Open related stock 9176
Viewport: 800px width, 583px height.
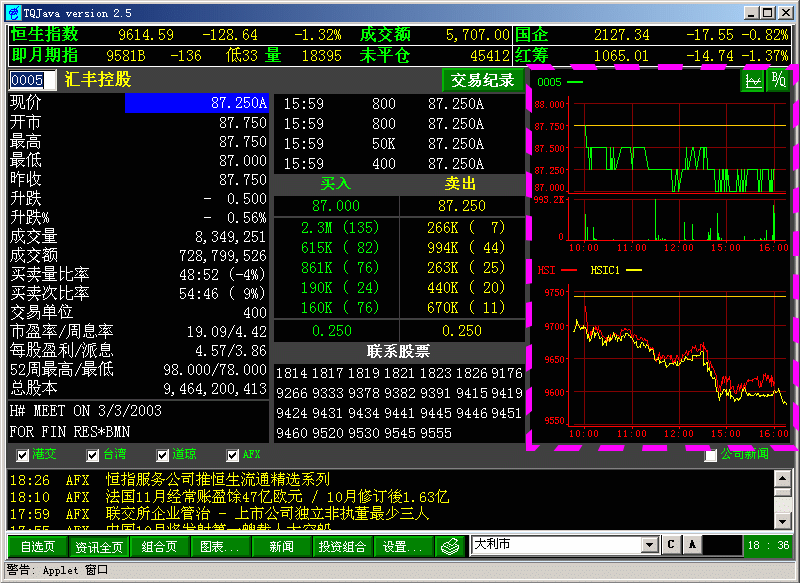click(507, 373)
